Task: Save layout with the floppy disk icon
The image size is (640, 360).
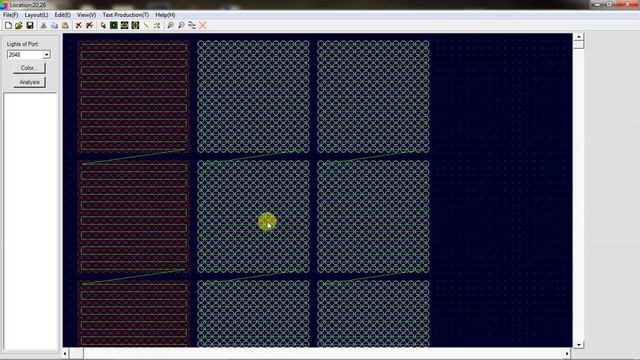Action: click(30, 25)
